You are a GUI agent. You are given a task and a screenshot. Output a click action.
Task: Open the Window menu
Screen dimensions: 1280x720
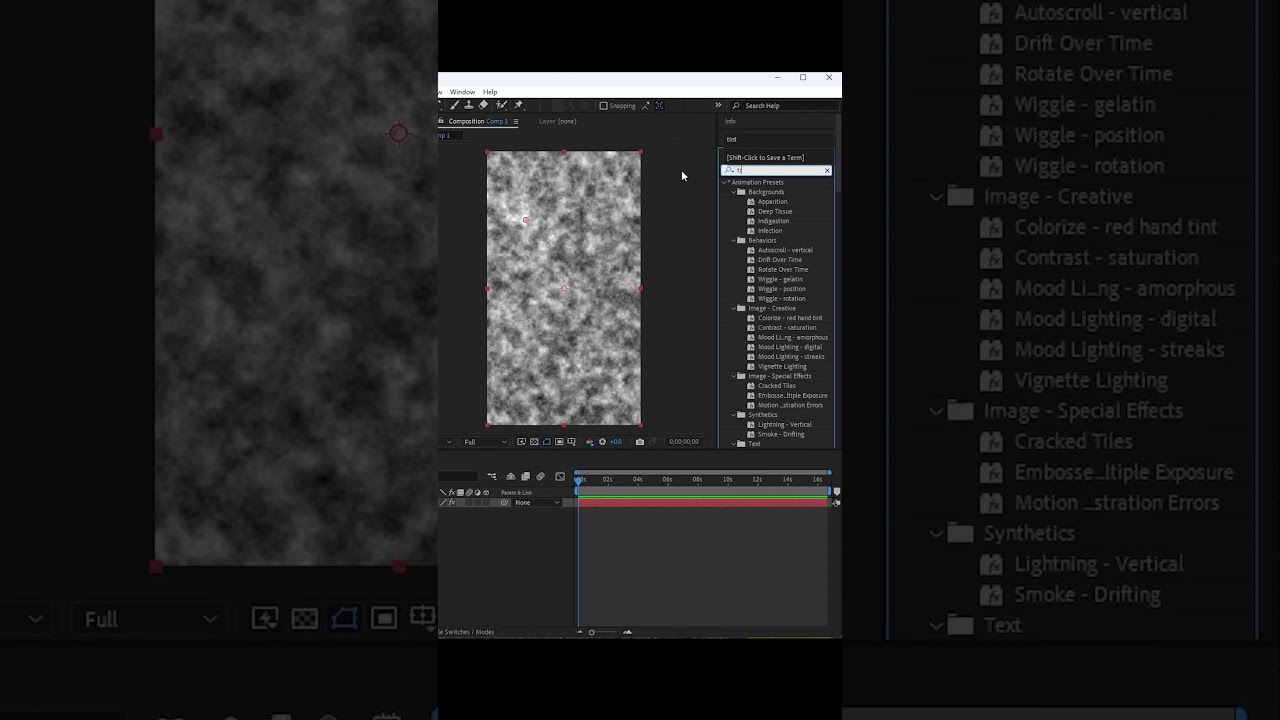click(462, 92)
